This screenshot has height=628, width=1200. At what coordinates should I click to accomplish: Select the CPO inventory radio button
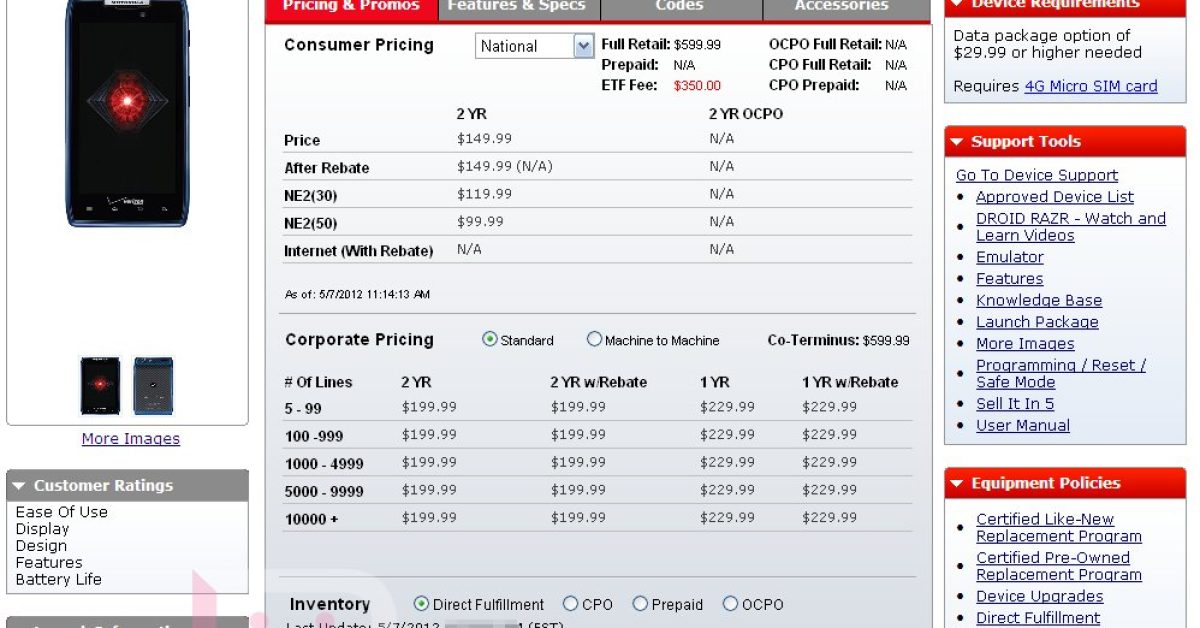tap(570, 604)
